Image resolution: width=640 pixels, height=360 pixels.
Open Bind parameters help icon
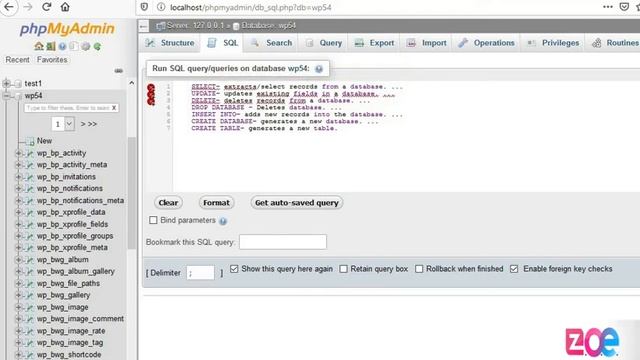pyautogui.click(x=223, y=221)
